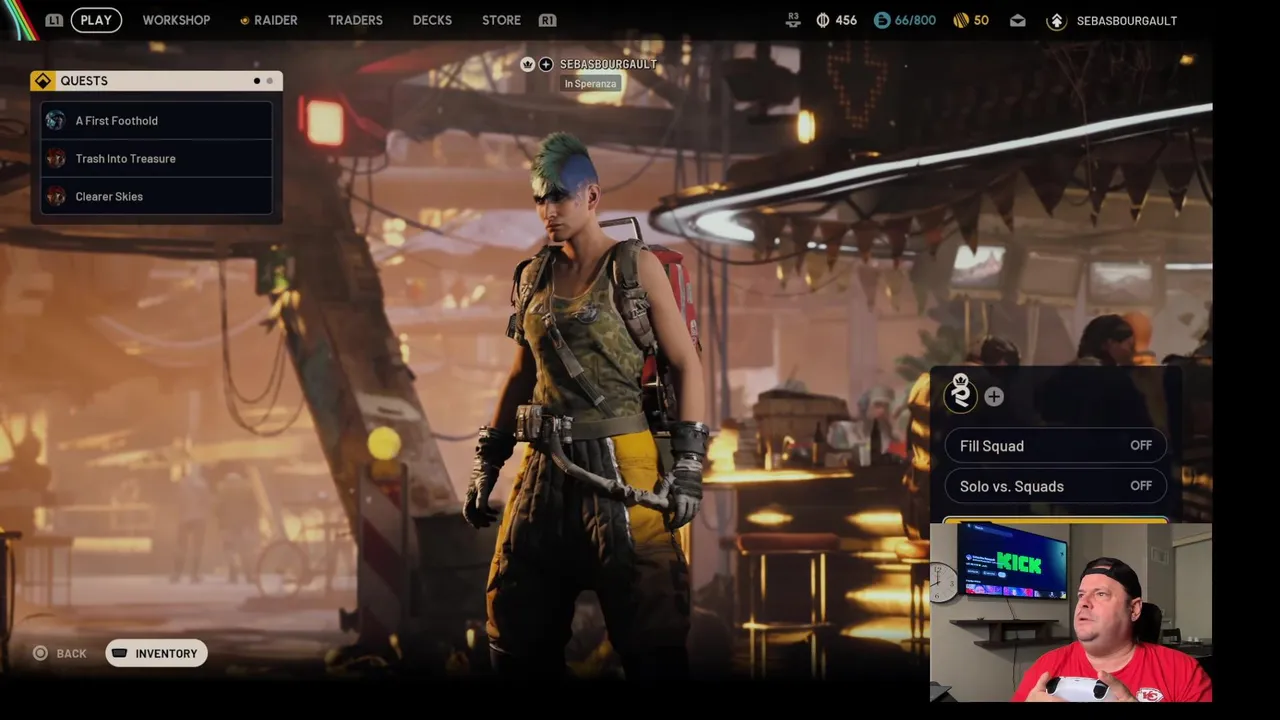Click the QUESTS diamond icon
The width and height of the screenshot is (1280, 720).
click(x=42, y=81)
